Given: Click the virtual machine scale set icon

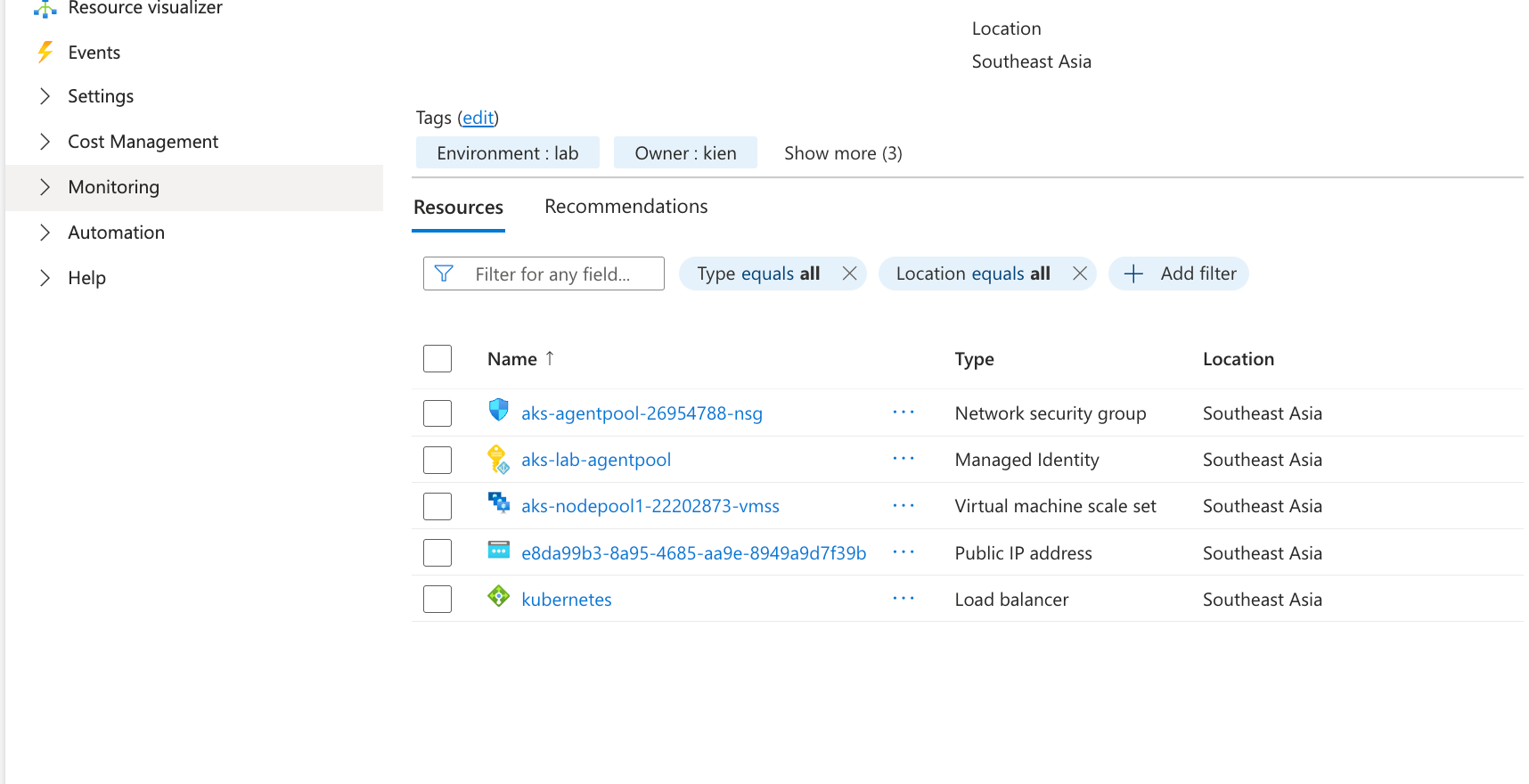Looking at the screenshot, I should (x=499, y=503).
